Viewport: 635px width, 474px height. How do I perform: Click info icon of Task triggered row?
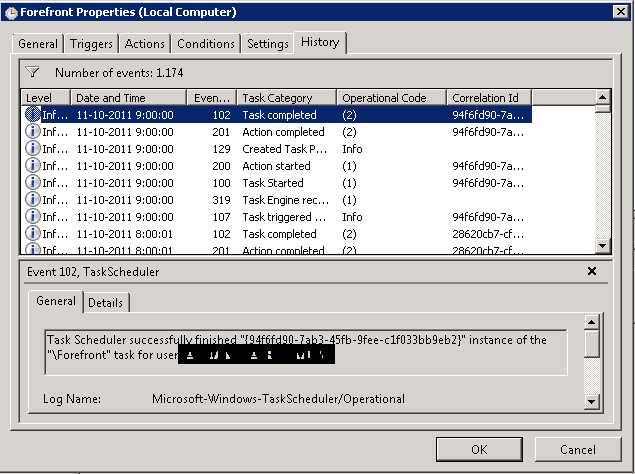pyautogui.click(x=33, y=217)
